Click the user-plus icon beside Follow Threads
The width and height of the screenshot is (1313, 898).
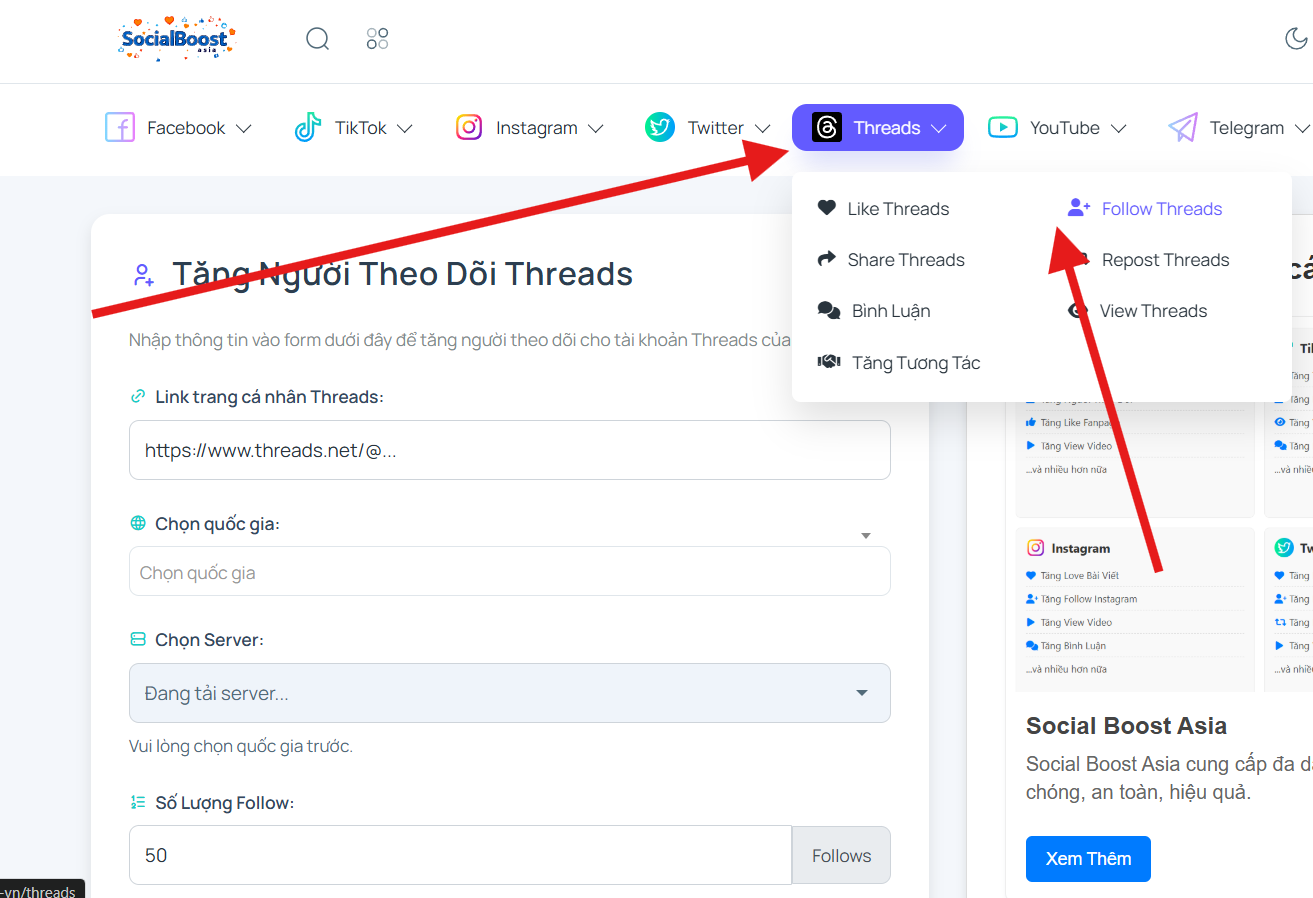tap(1079, 208)
